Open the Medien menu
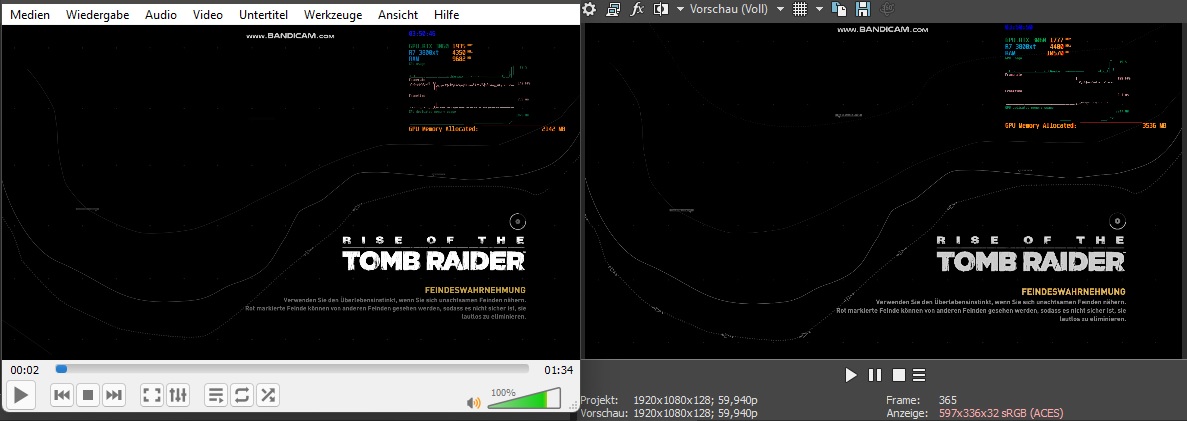This screenshot has height=421, width=1187. 30,14
